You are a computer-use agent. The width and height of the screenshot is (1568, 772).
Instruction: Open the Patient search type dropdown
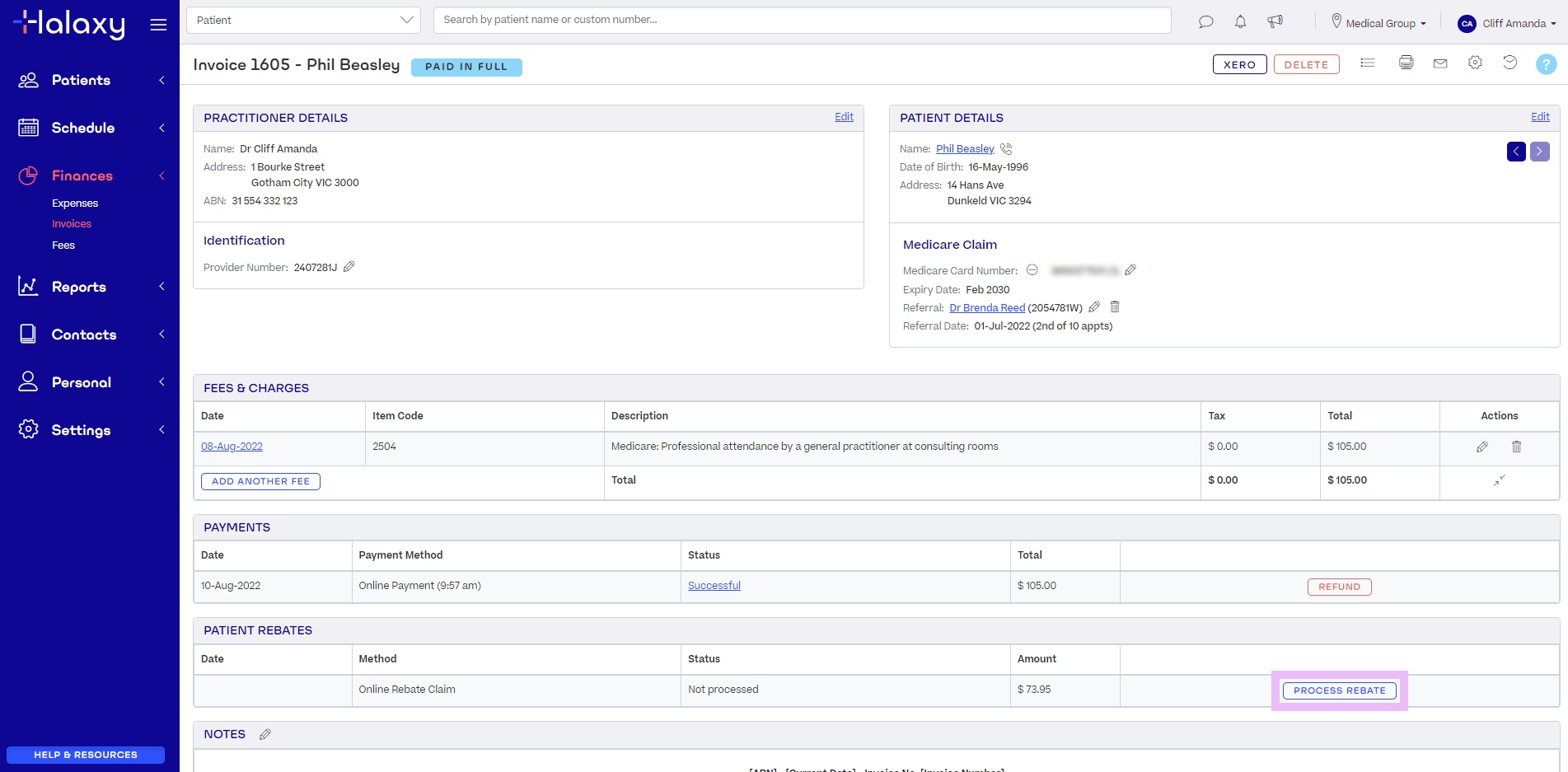[x=303, y=20]
